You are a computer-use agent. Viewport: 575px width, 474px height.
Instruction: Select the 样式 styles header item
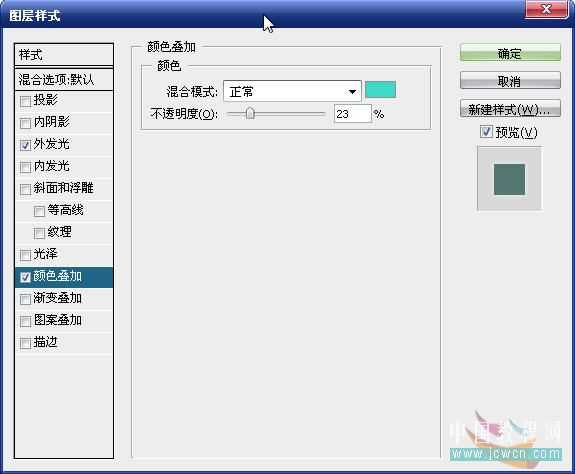coord(64,55)
